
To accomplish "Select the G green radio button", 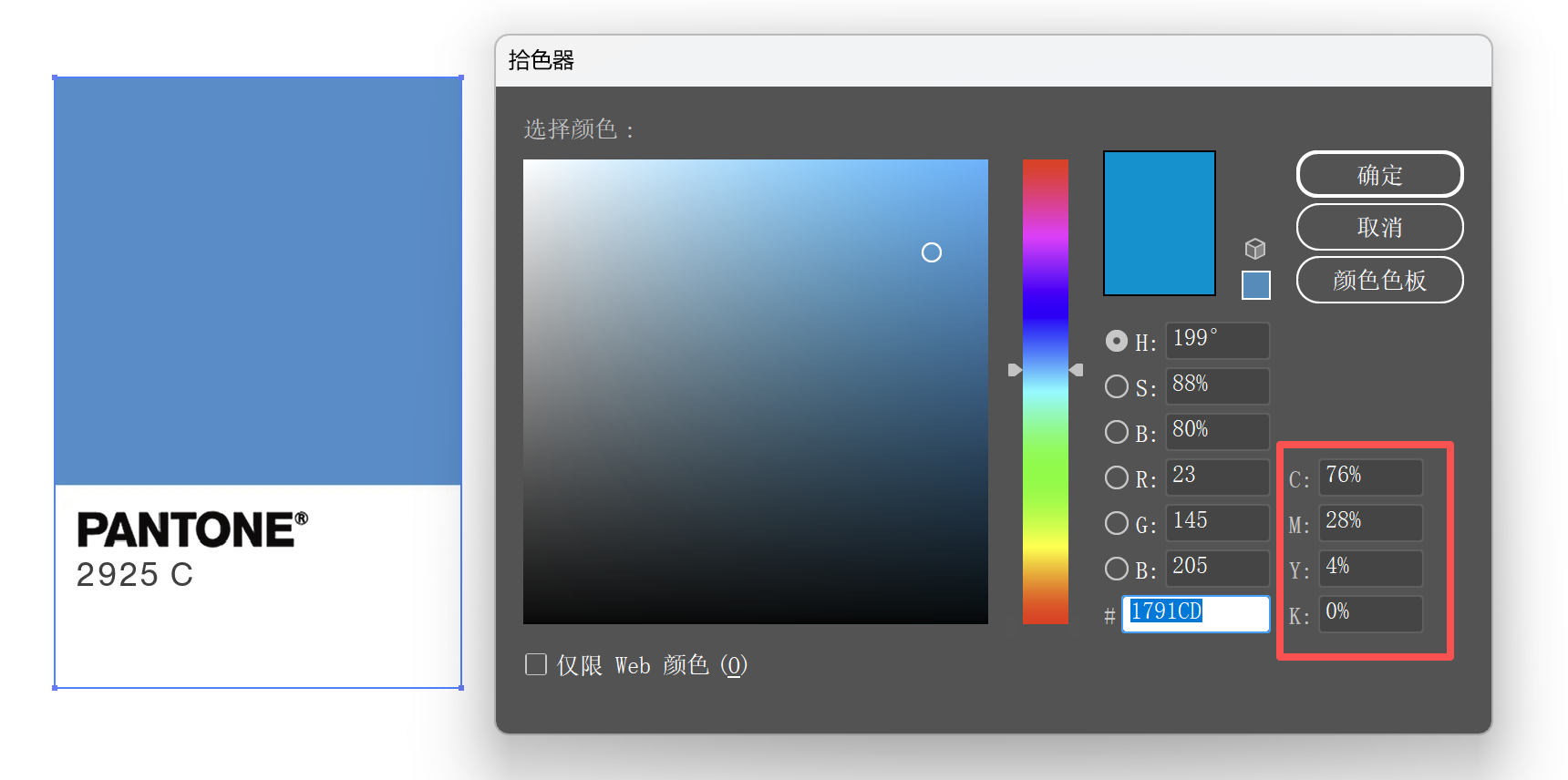I will point(1117,523).
